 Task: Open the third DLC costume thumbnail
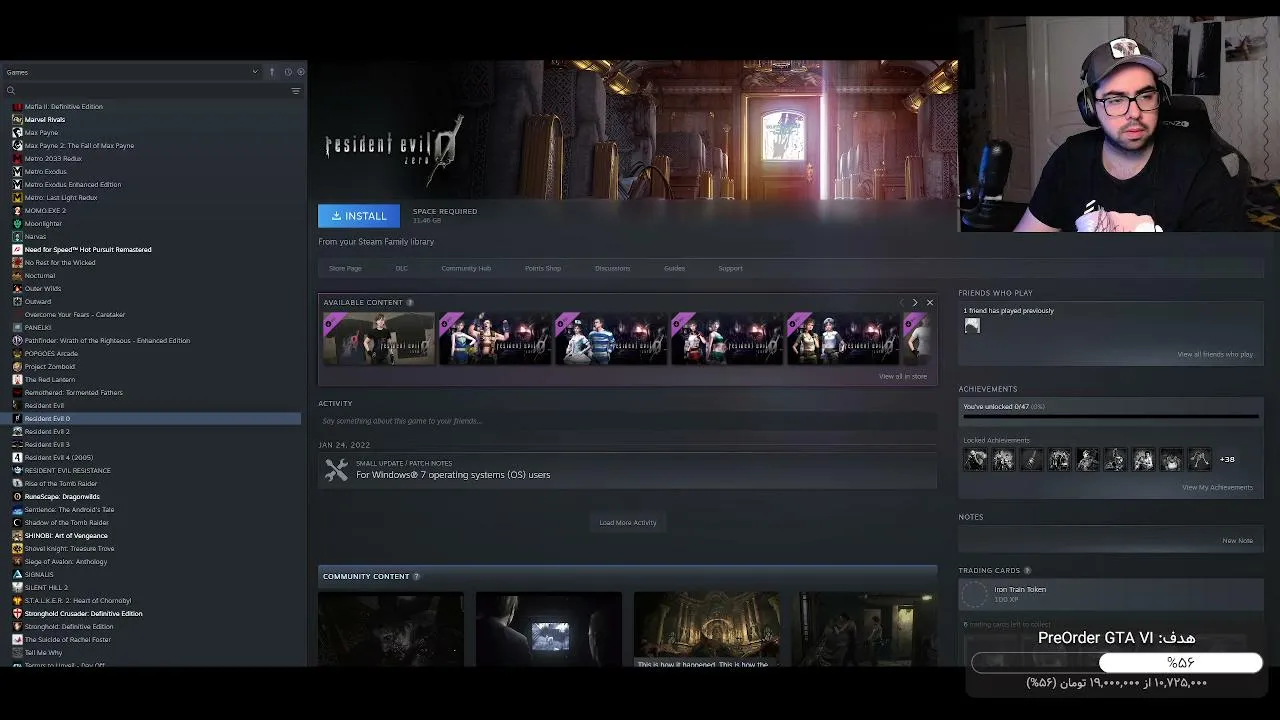611,338
